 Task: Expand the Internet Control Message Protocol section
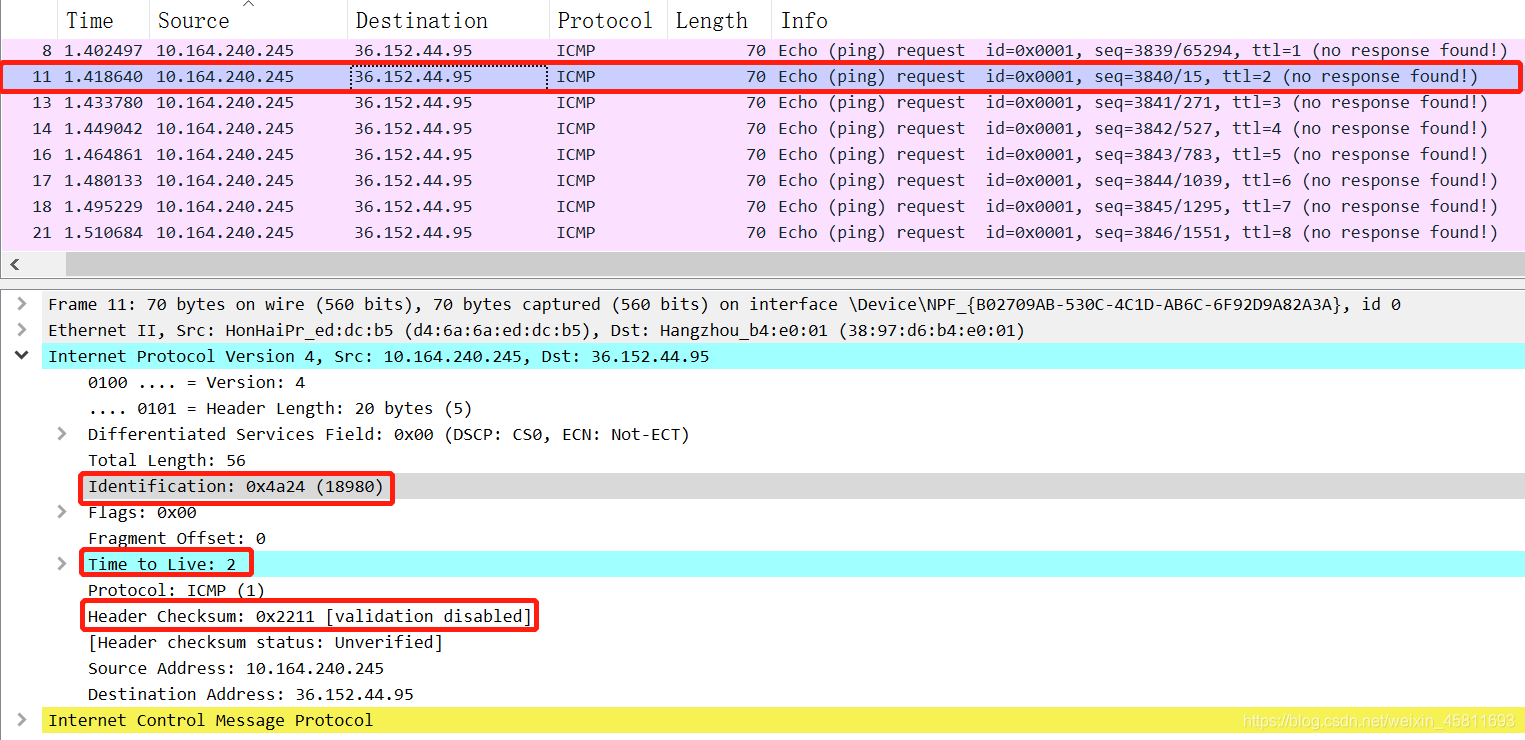[x=21, y=719]
